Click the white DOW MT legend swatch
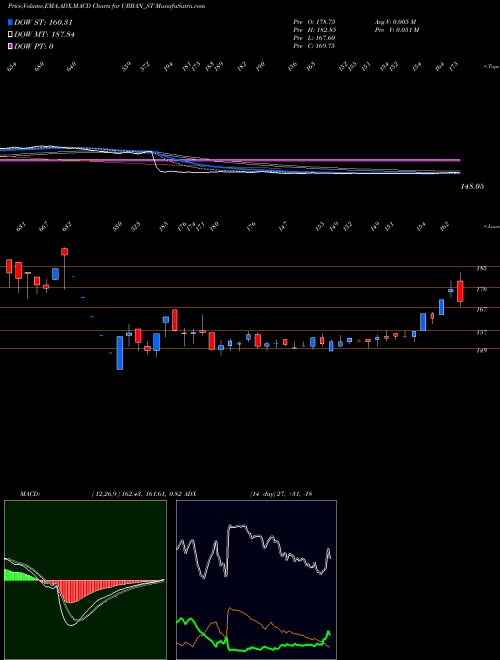 pyautogui.click(x=10, y=35)
